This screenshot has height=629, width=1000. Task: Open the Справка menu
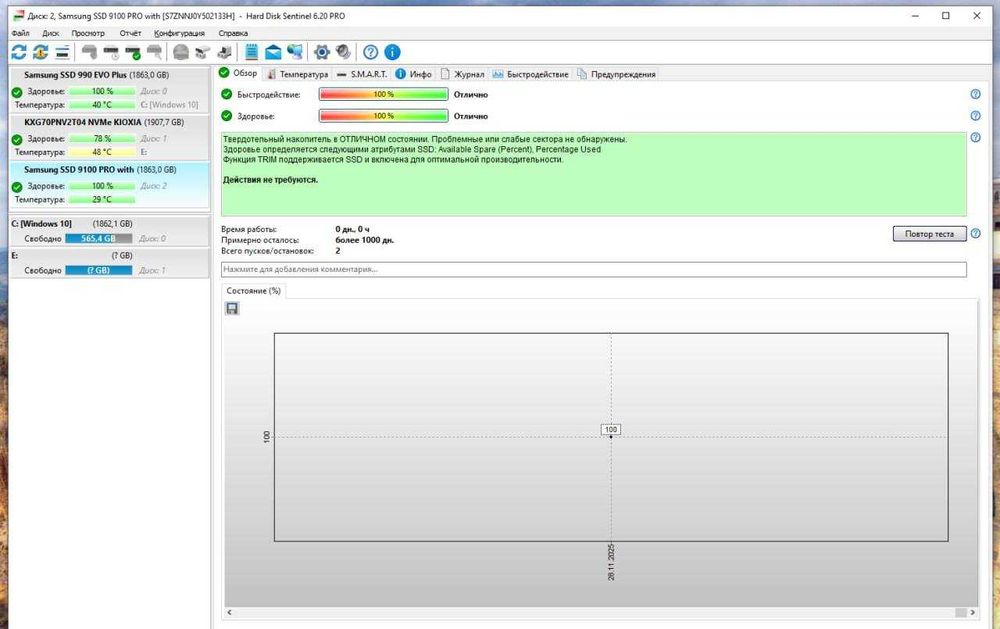pyautogui.click(x=233, y=33)
